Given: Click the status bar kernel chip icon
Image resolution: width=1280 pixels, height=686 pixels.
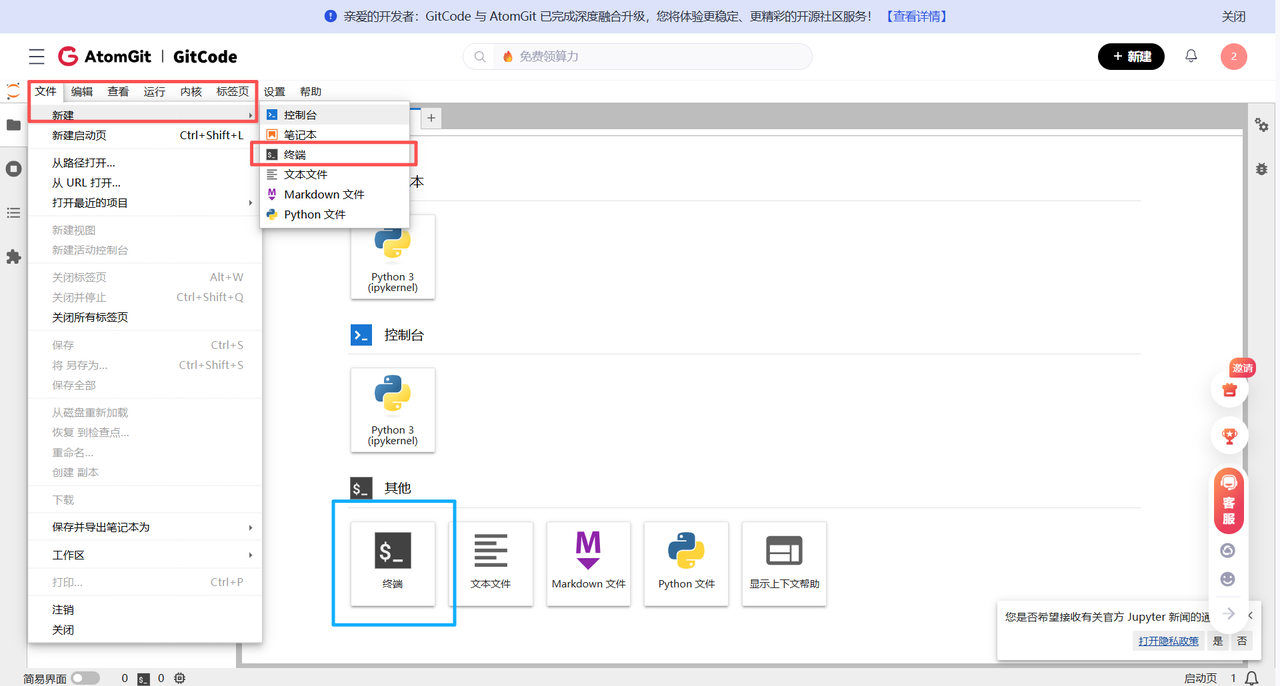Looking at the screenshot, I should point(179,678).
